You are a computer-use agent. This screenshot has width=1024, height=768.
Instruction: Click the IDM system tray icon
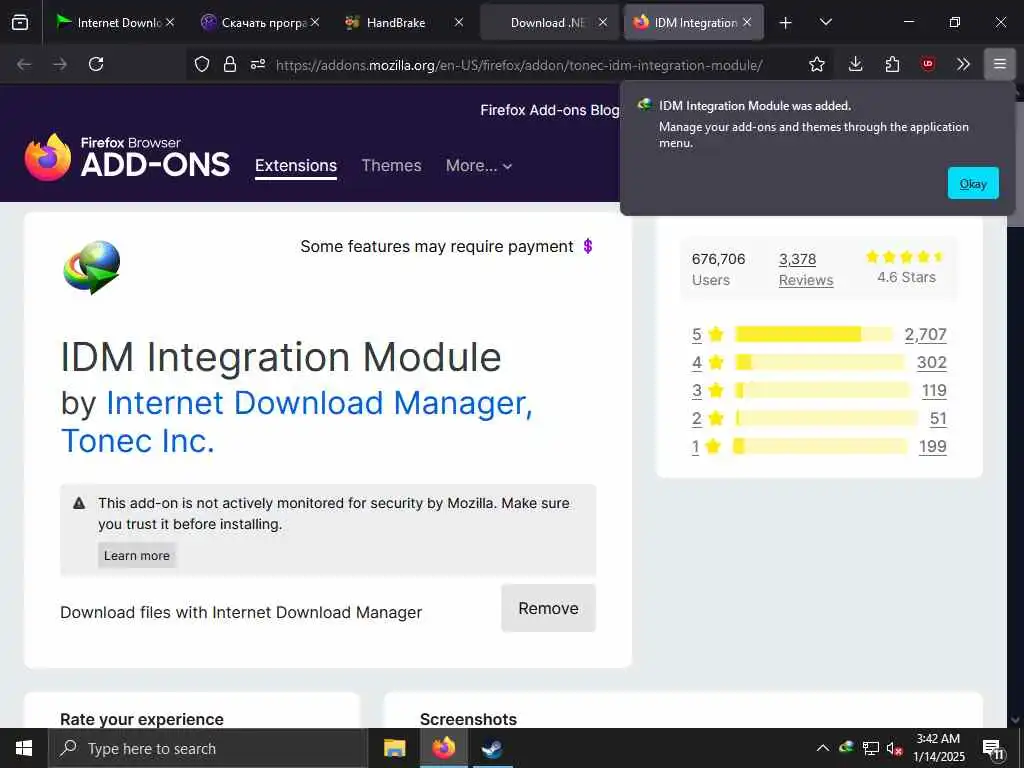click(847, 748)
